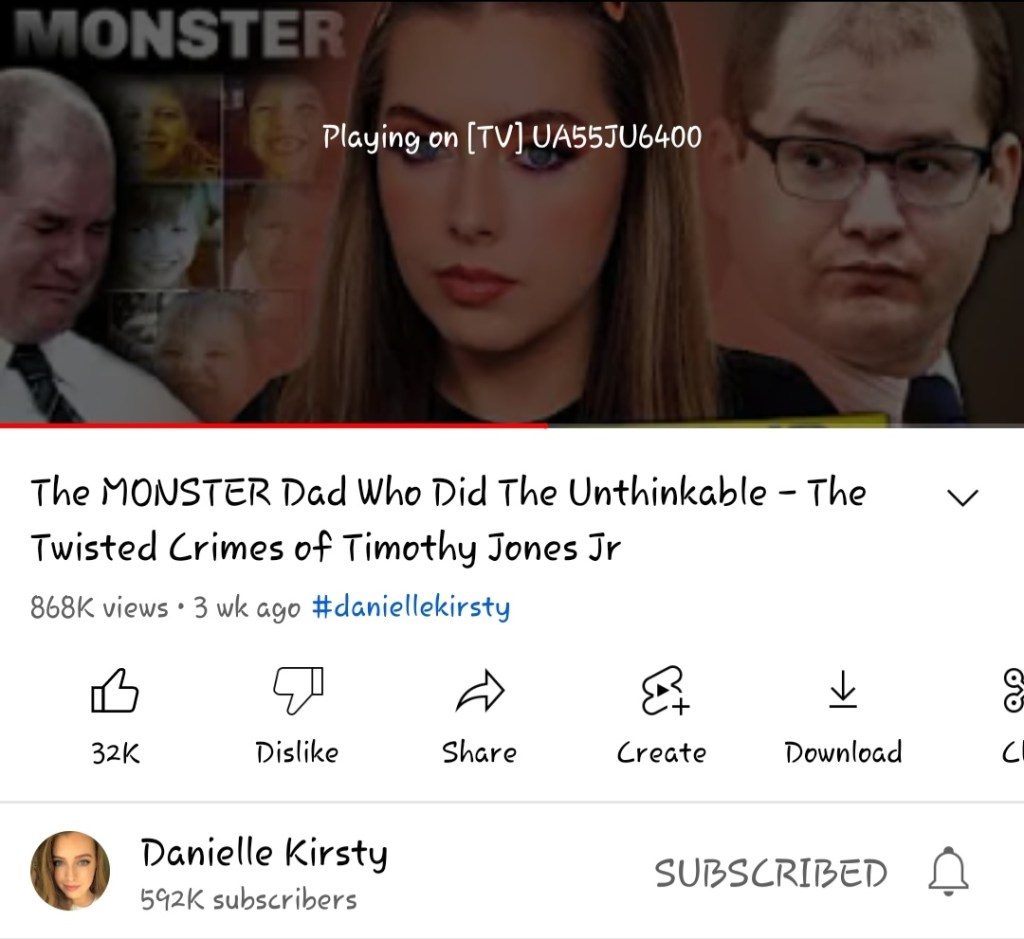
Task: Tap the 'Playing on [TV] UA55JU6400' cast status
Action: pyautogui.click(x=512, y=137)
